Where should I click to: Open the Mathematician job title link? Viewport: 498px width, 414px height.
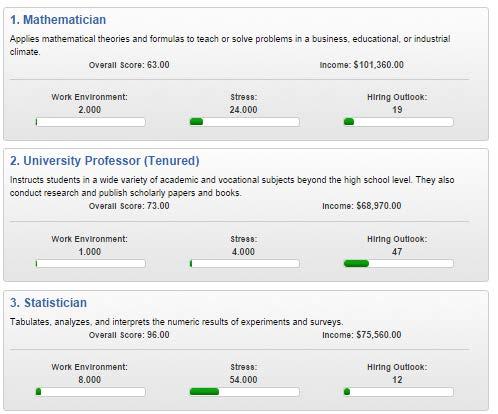pos(58,20)
